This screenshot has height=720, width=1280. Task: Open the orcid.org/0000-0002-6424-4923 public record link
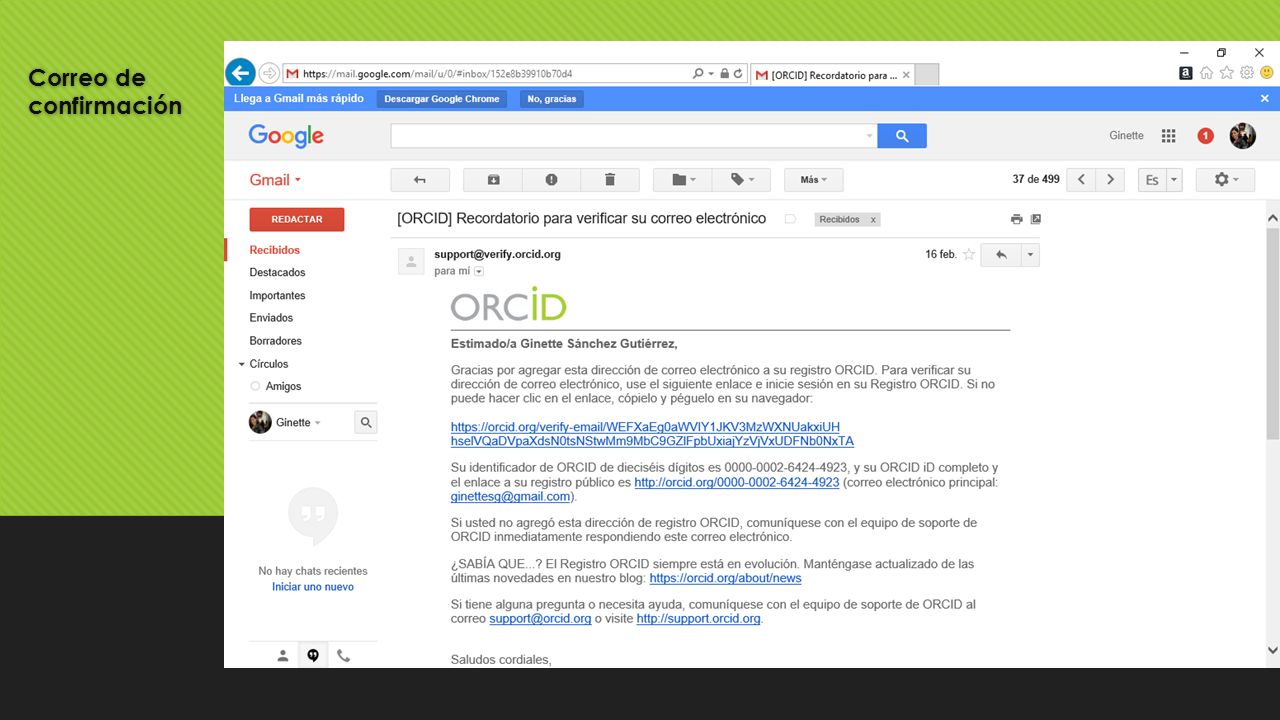pos(737,482)
